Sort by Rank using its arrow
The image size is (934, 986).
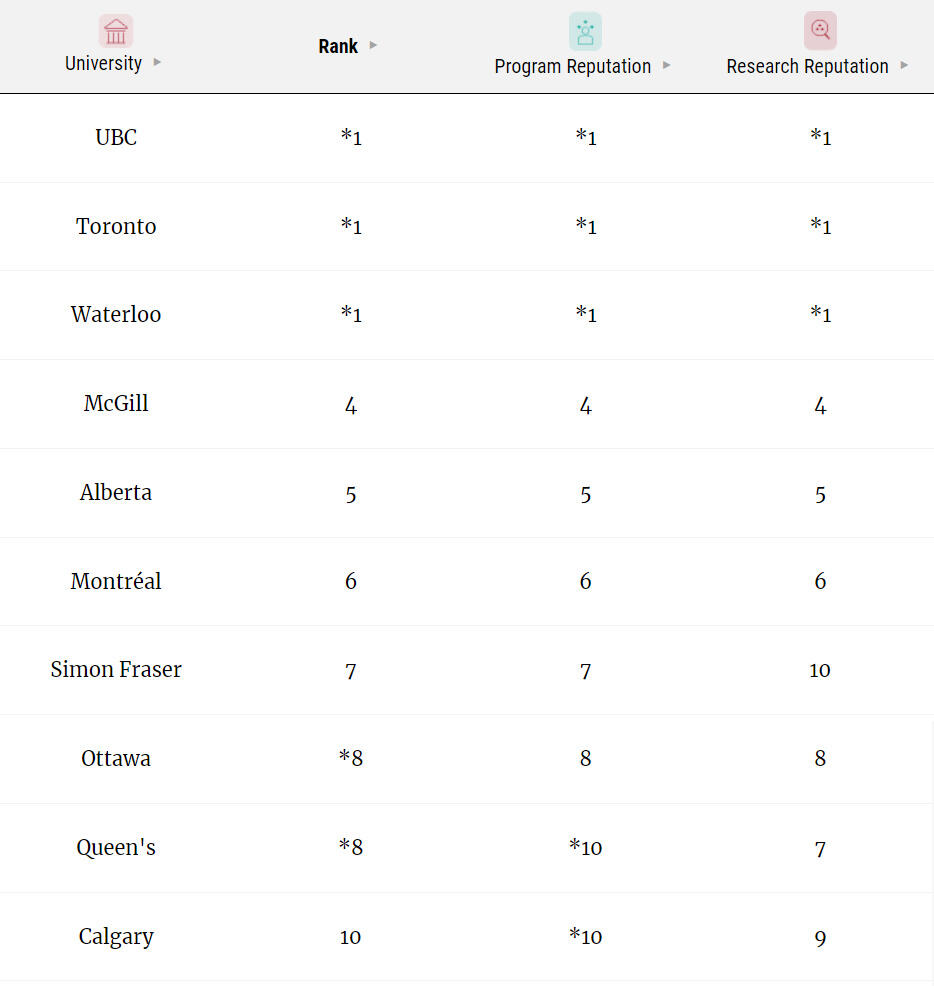pos(373,45)
